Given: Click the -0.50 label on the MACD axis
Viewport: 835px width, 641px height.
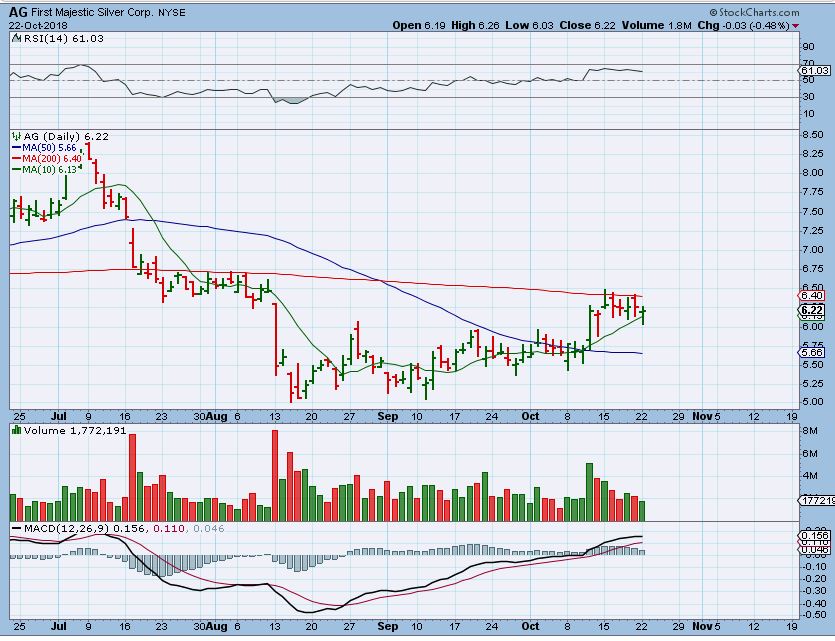Looking at the screenshot, I should click(814, 614).
